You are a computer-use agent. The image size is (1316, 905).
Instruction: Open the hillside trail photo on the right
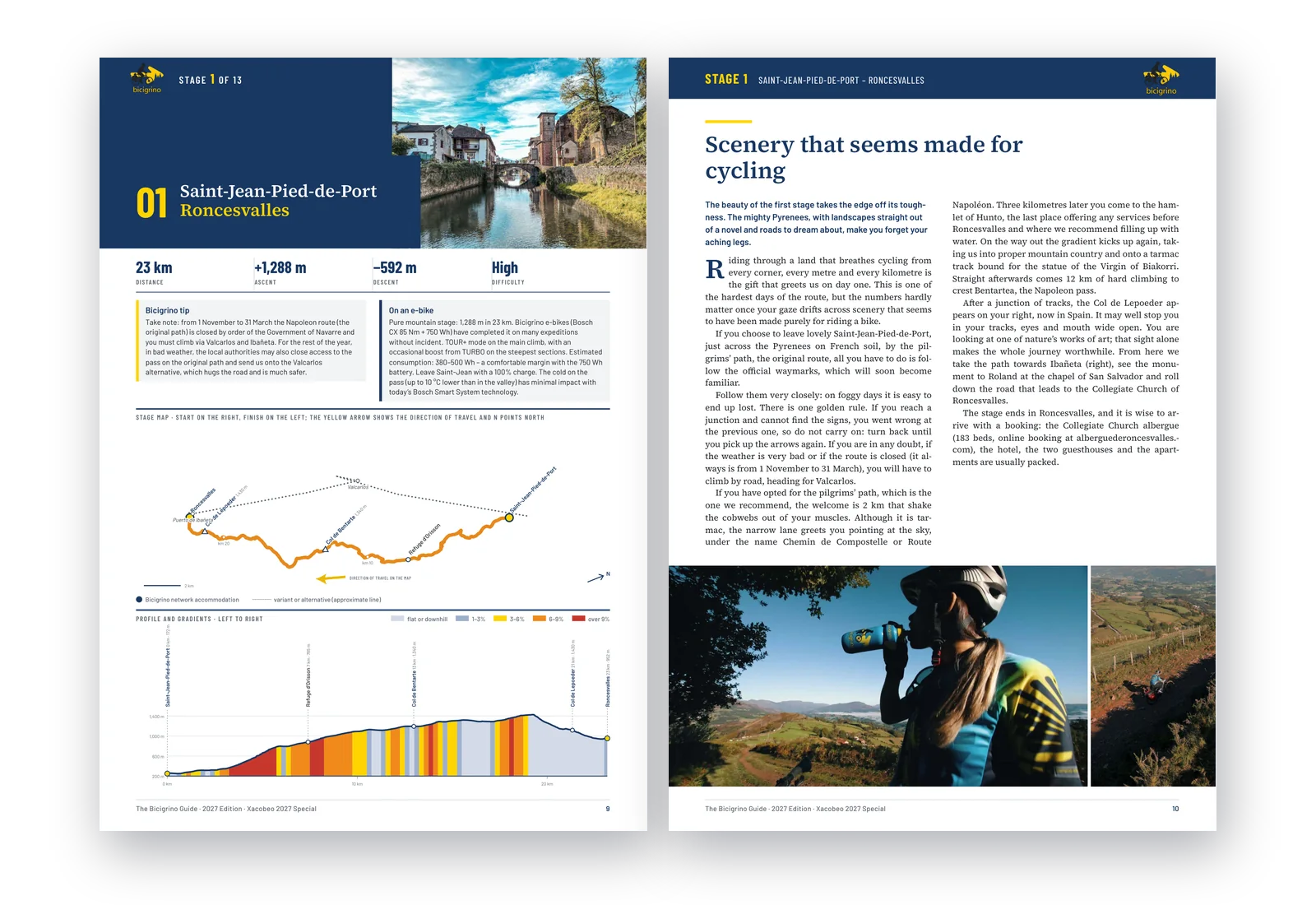1153,675
